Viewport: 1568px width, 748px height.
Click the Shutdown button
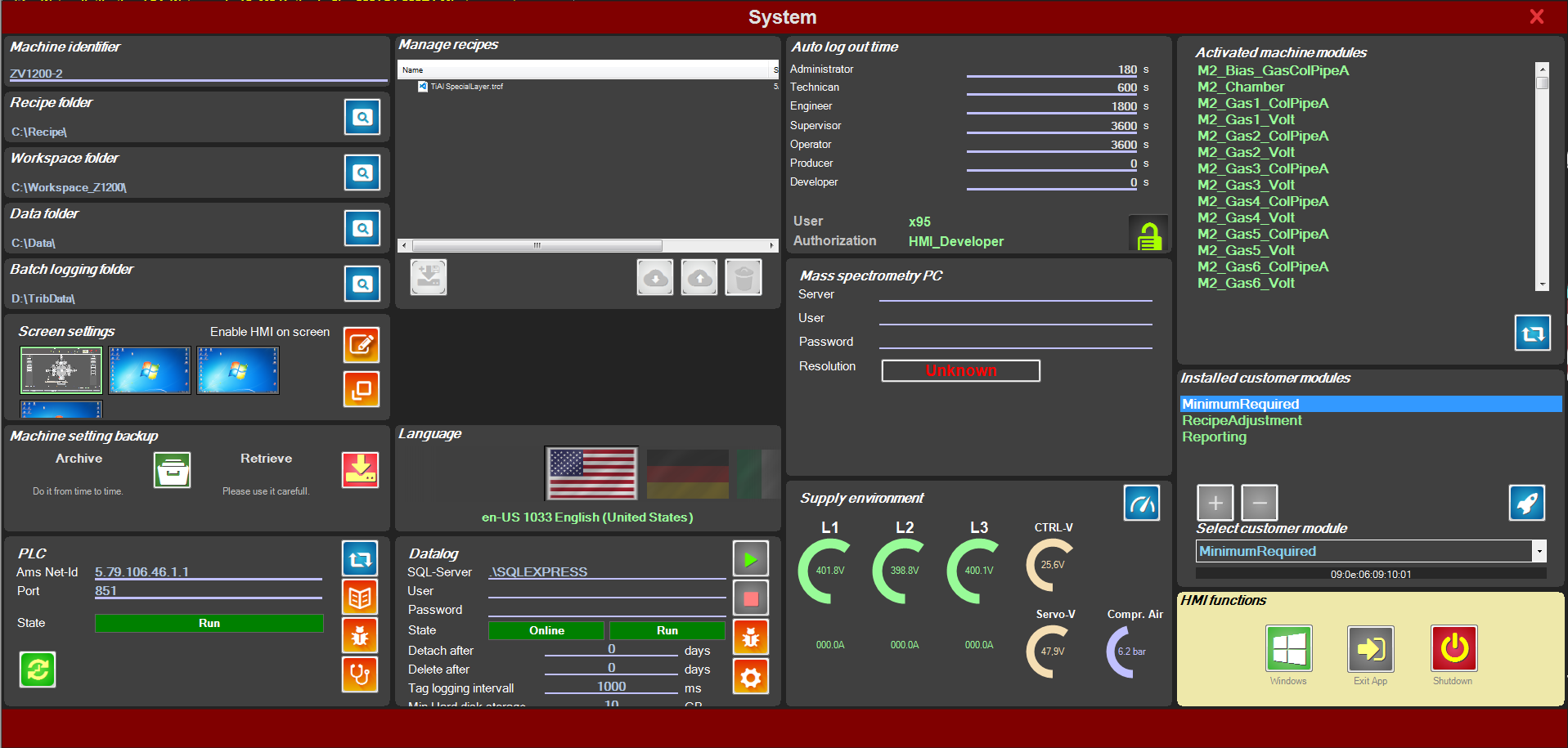(1453, 649)
